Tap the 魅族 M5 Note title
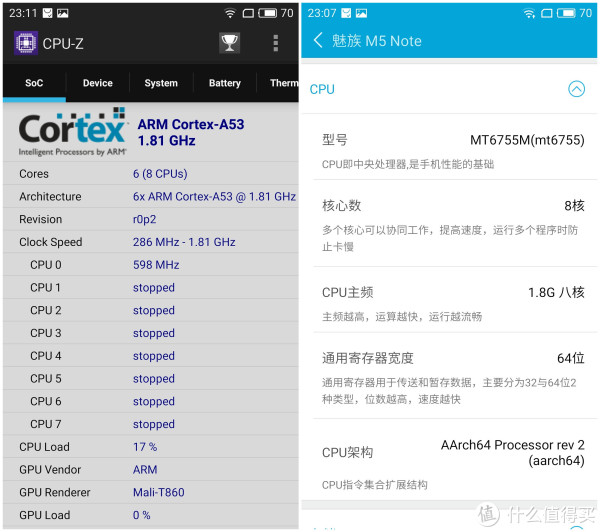The width and height of the screenshot is (600, 532). click(377, 41)
